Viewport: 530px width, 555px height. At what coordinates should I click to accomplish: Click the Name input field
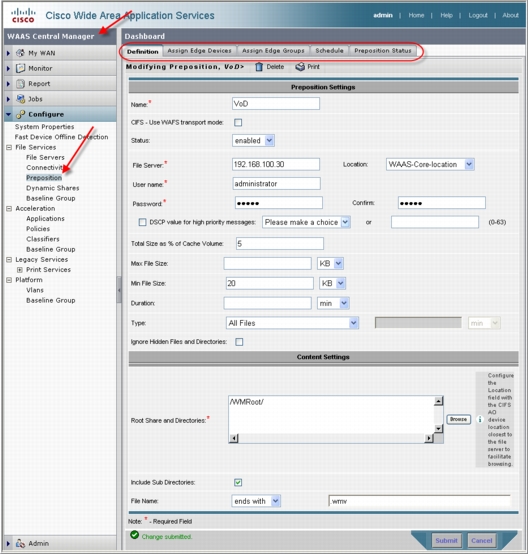(276, 104)
